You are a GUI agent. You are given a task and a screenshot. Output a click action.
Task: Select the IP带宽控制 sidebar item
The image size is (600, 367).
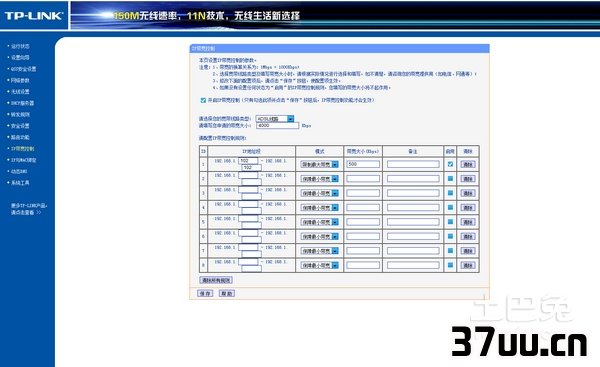click(x=22, y=148)
